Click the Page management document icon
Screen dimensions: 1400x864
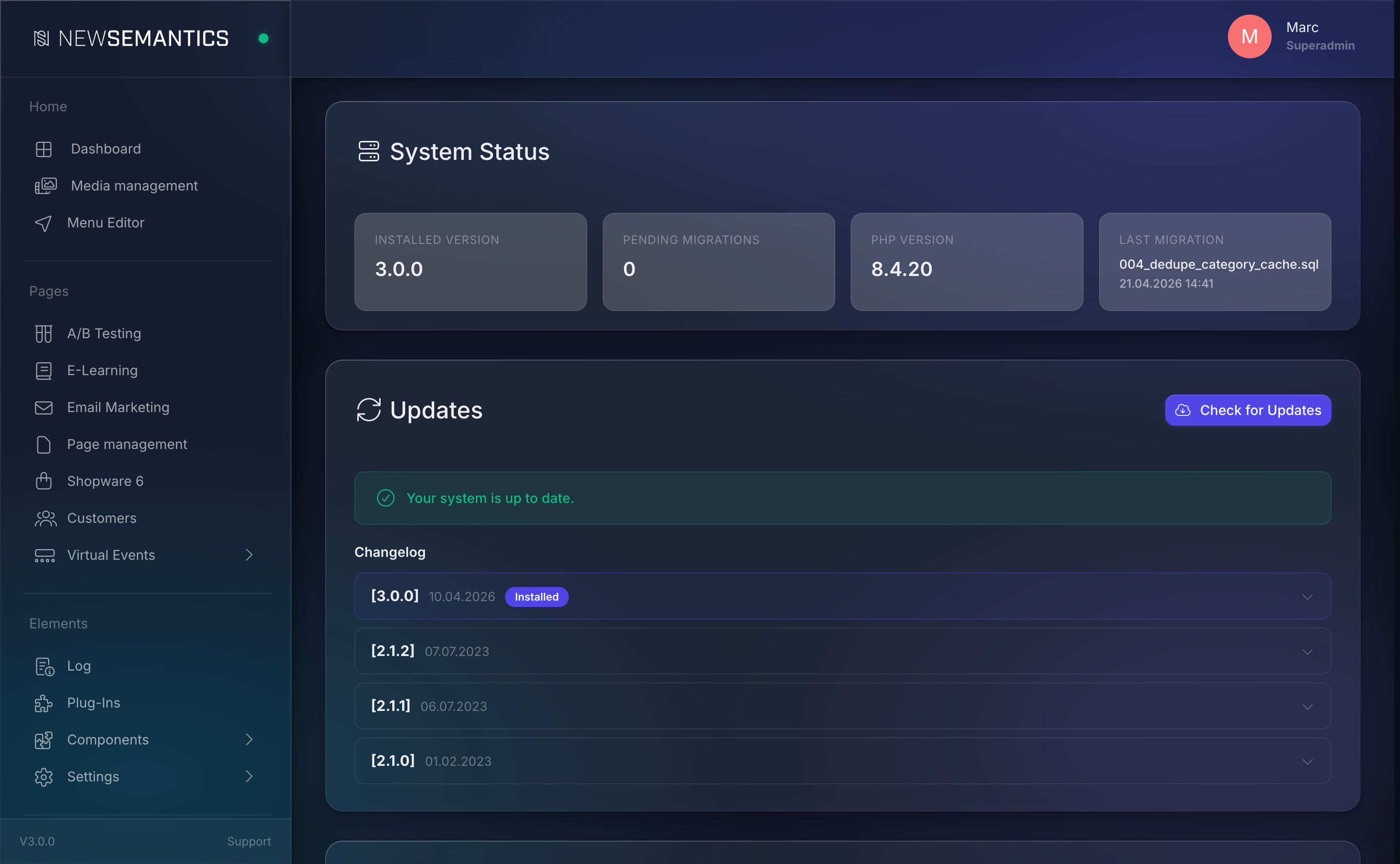tap(43, 445)
